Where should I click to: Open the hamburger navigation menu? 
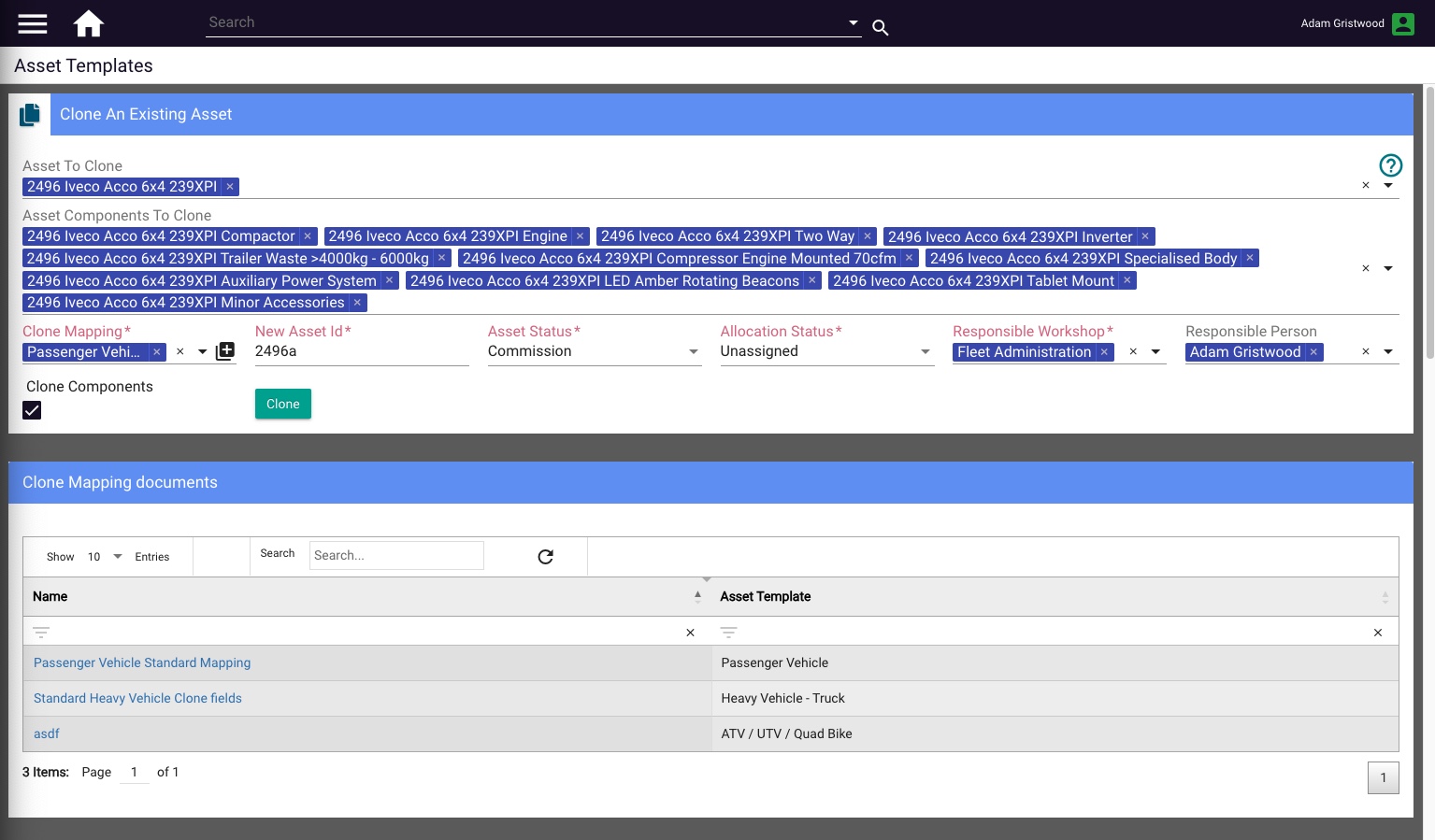click(33, 23)
